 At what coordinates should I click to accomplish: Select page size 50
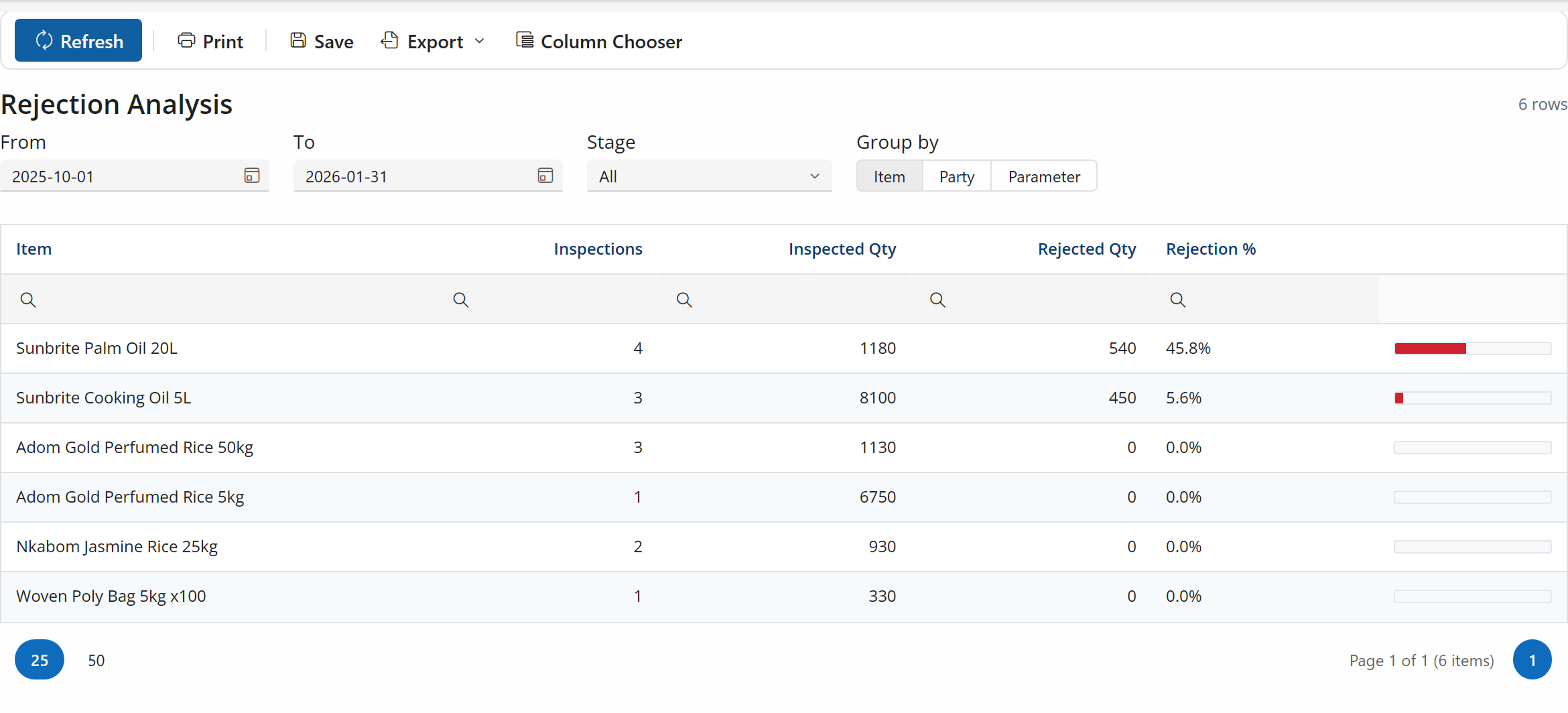96,660
